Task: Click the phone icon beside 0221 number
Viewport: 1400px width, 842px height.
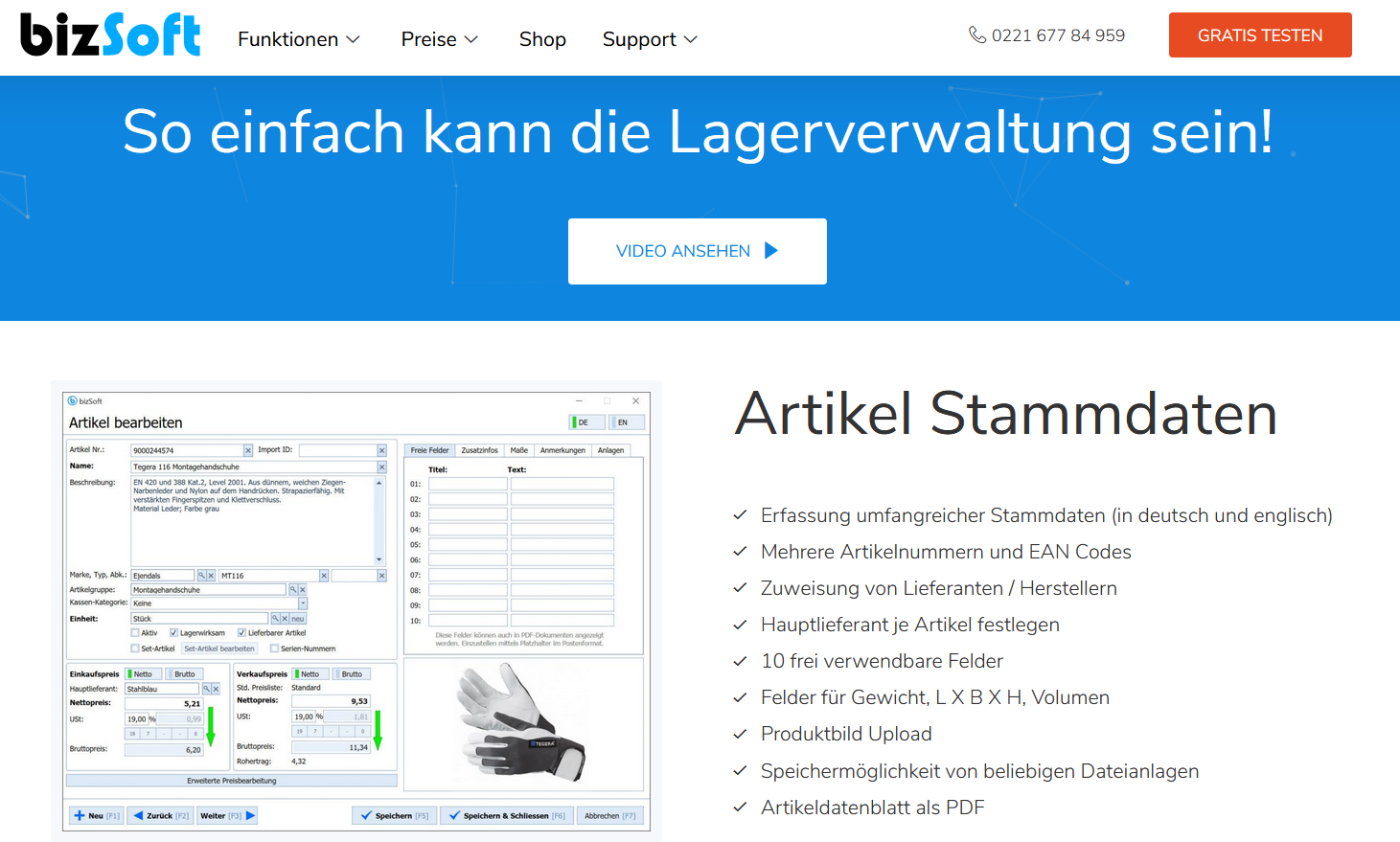Action: (x=976, y=35)
